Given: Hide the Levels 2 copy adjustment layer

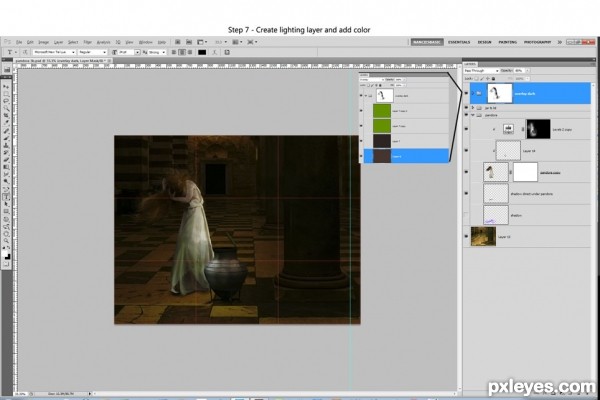Looking at the screenshot, I should [x=466, y=129].
